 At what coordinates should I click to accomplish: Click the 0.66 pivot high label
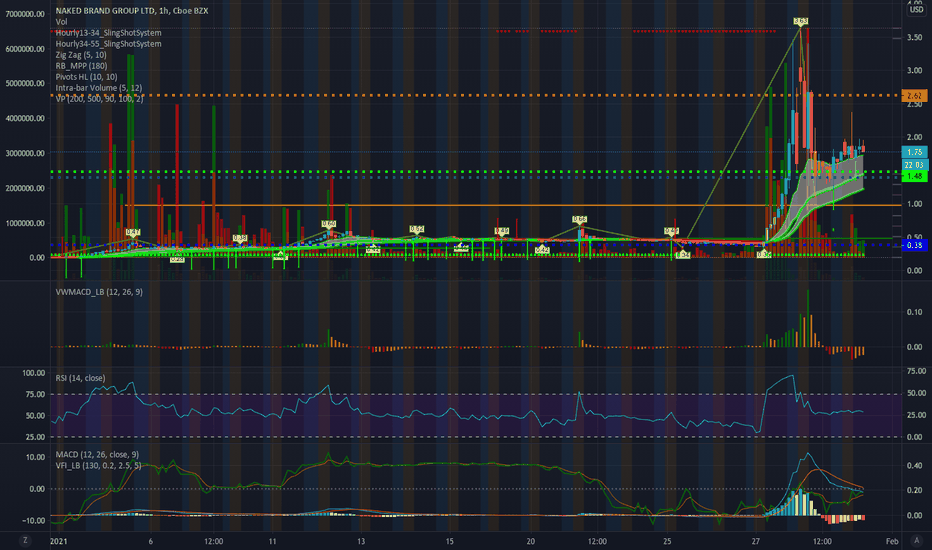click(580, 219)
